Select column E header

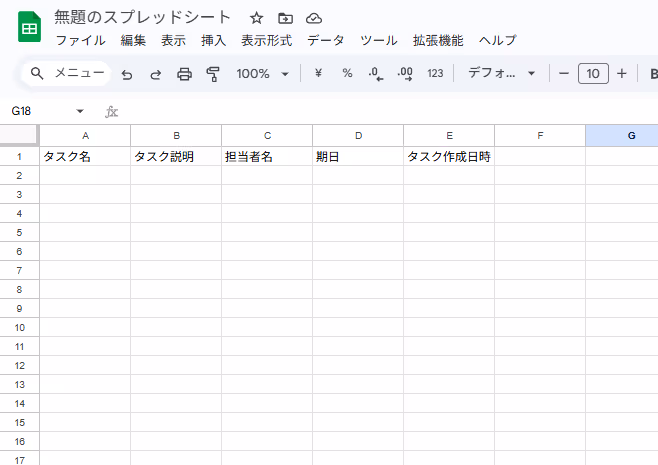449,136
